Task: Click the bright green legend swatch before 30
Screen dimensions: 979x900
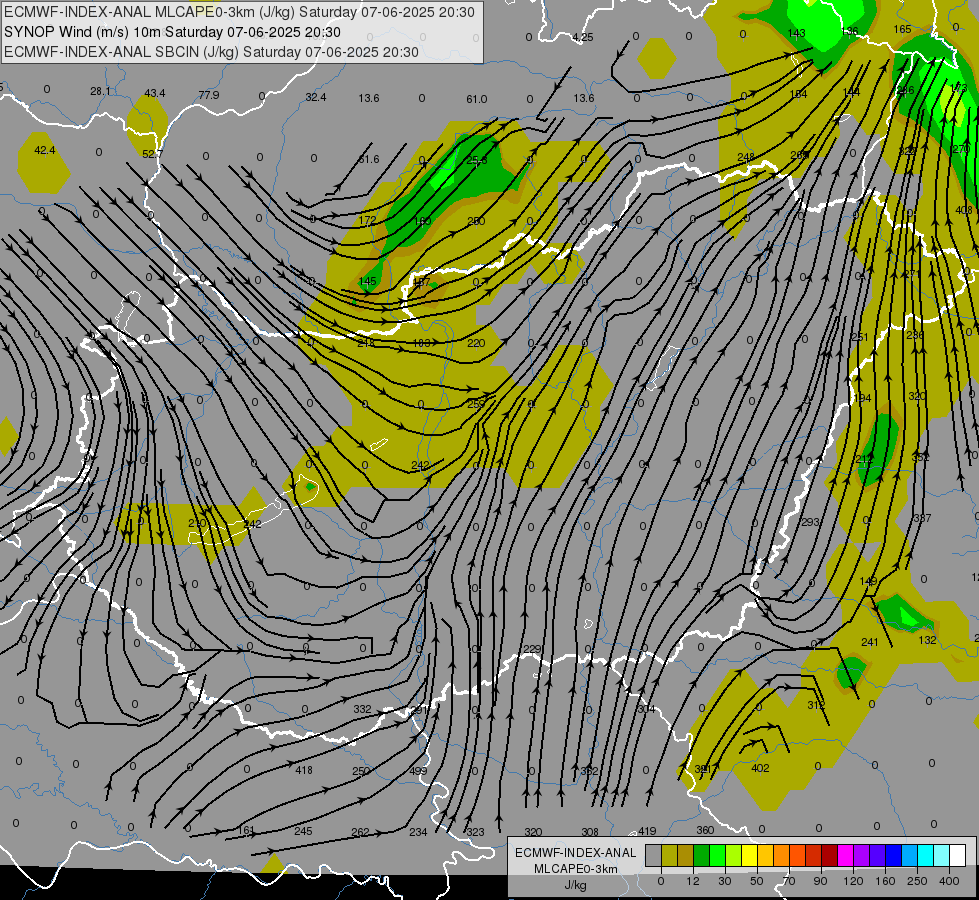Action: [717, 855]
